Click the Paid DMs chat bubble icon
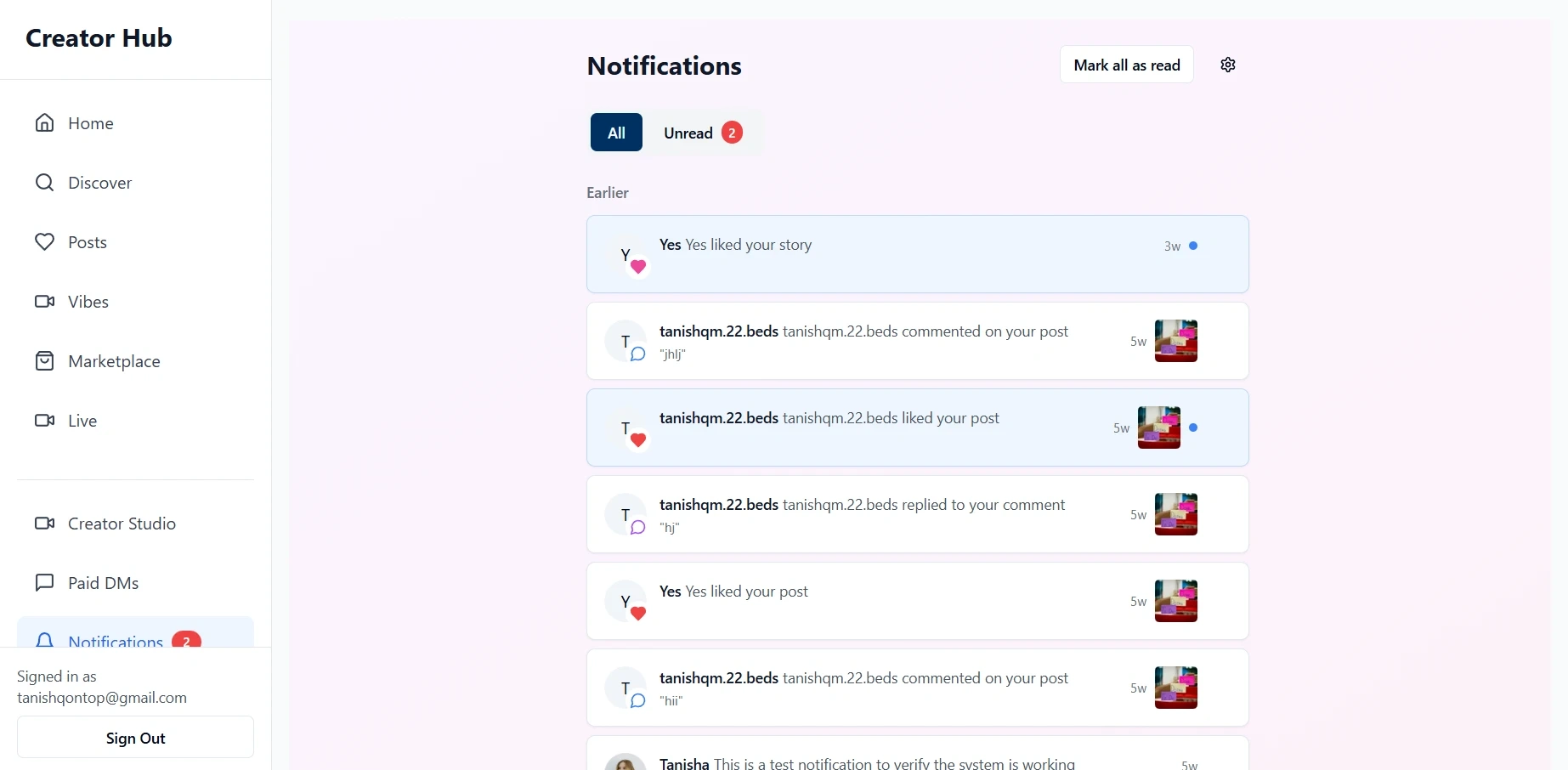 [x=44, y=583]
